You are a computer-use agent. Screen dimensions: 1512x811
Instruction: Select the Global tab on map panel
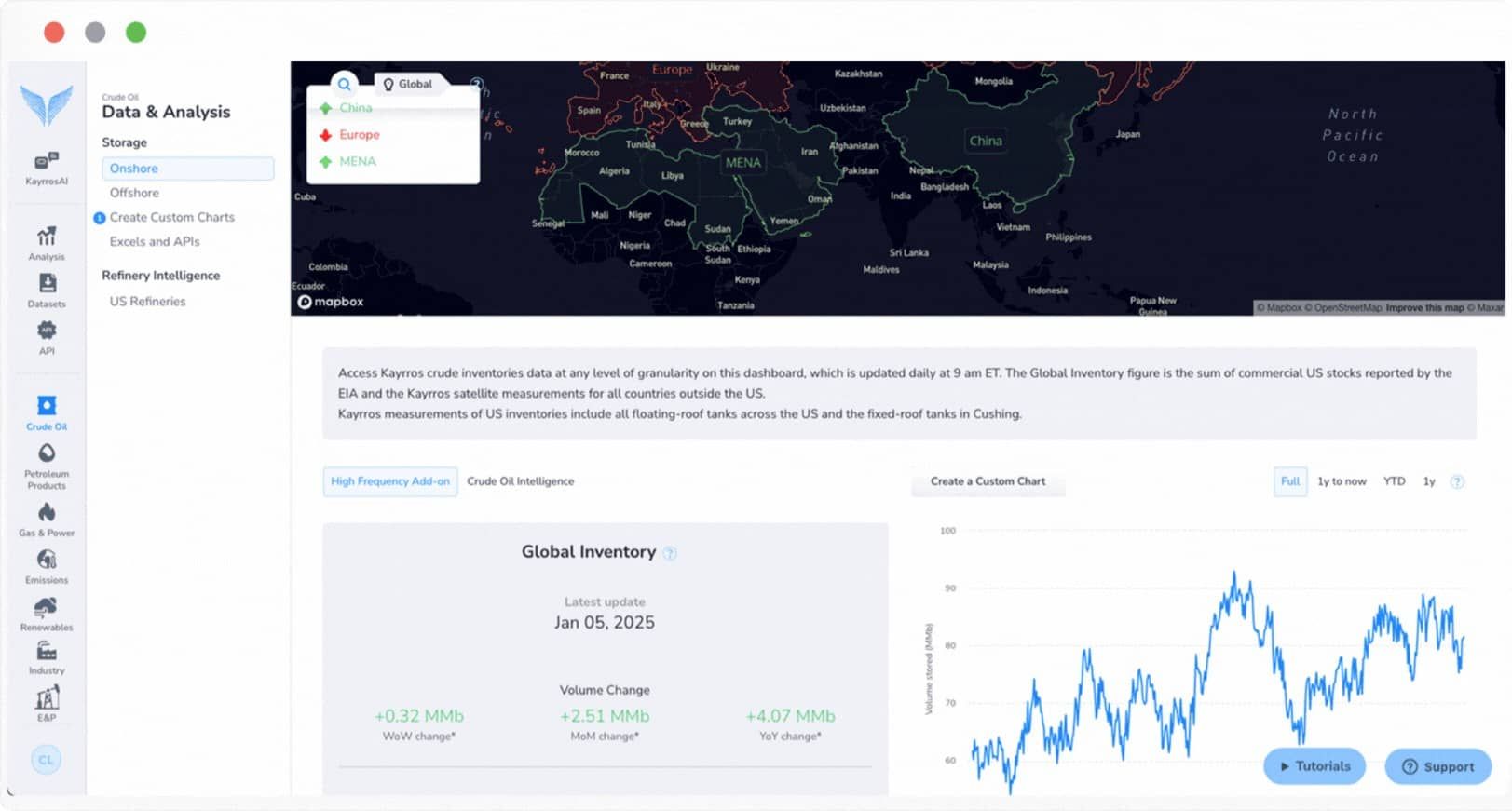pyautogui.click(x=409, y=84)
